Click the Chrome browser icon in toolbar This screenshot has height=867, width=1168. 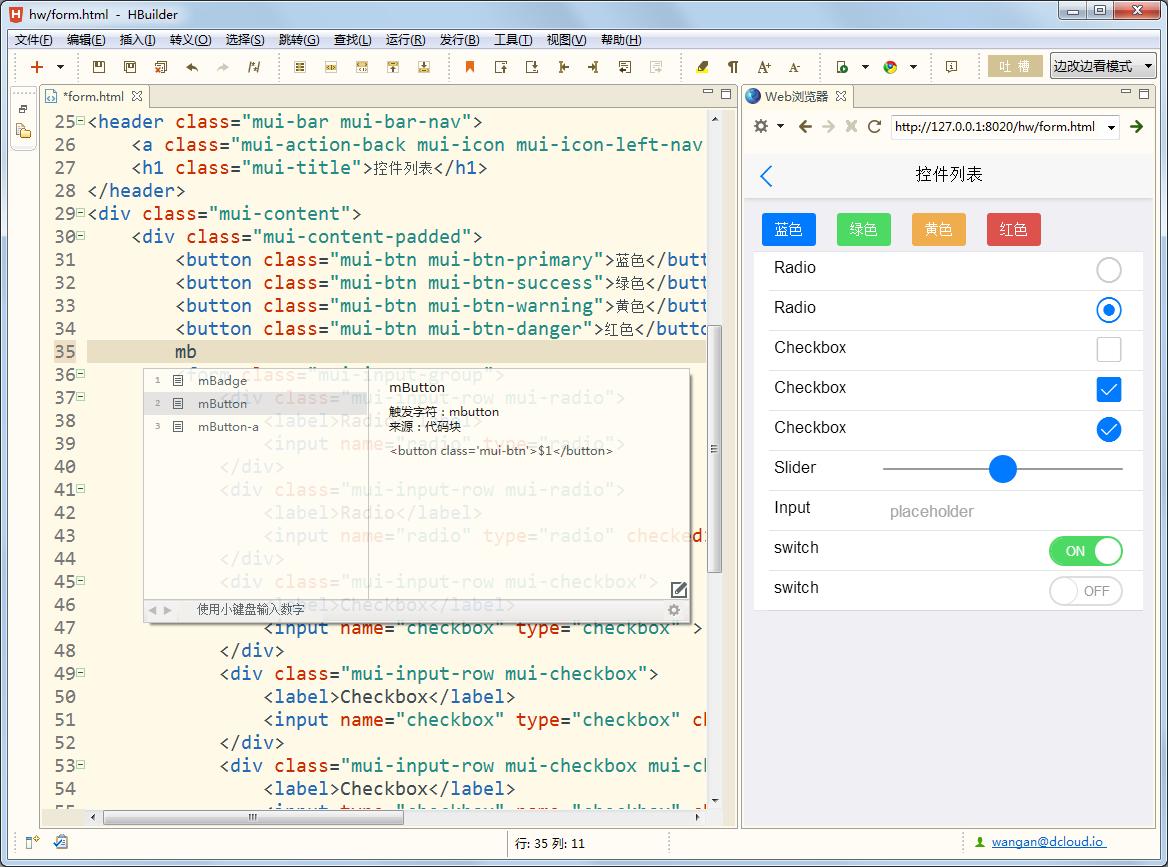click(x=890, y=67)
